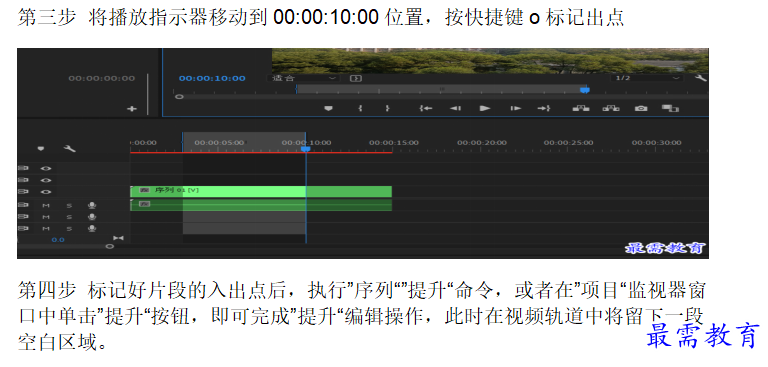Image resolution: width=768 pixels, height=367 pixels.
Task: Step back one frame
Action: point(456,108)
